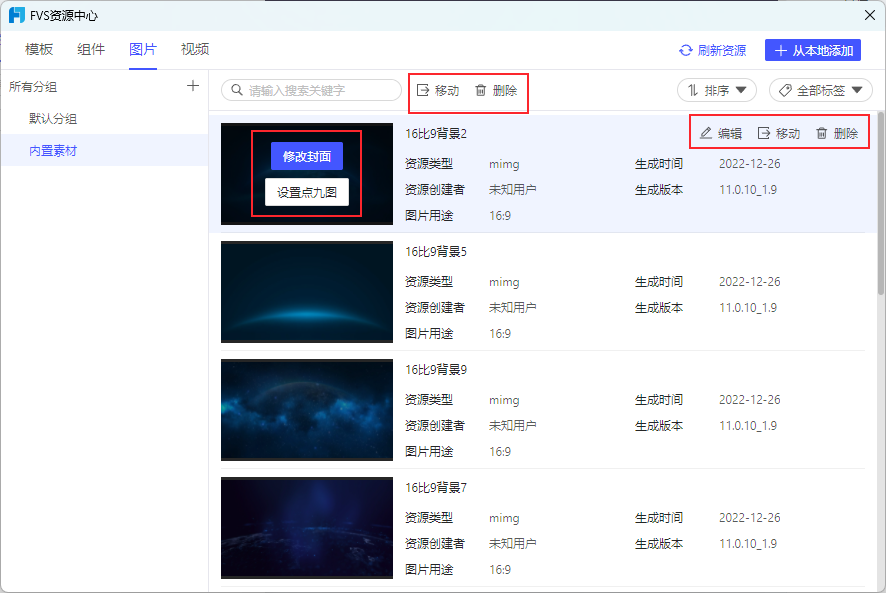
Task: Click the title 16比9背景2
Action: click(x=436, y=133)
